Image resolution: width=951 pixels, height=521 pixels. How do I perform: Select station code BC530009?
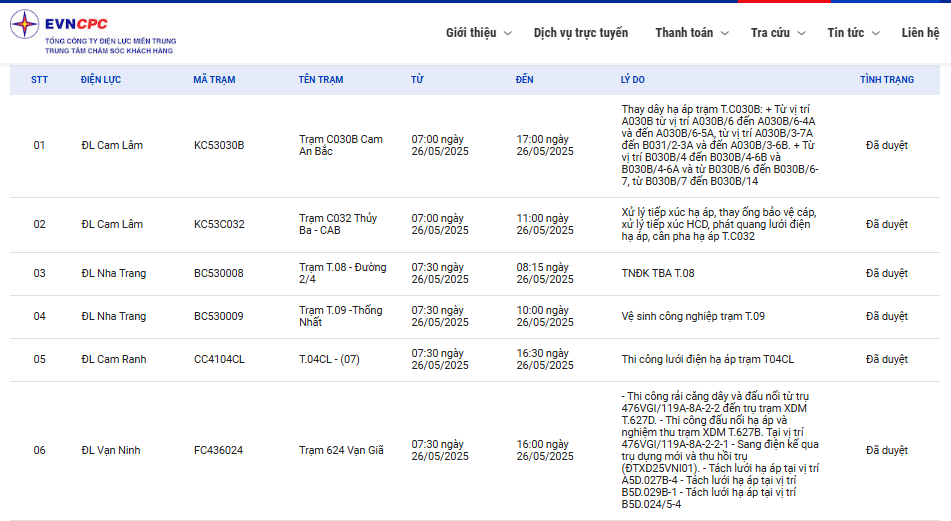(219, 316)
